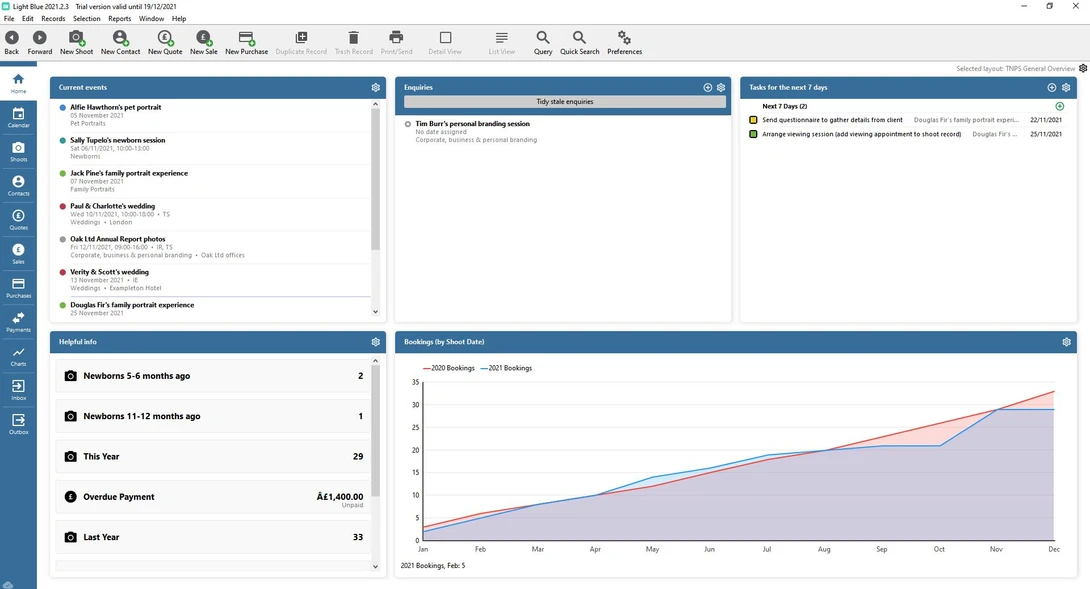
Task: Toggle 2020 Bookings legend entry
Action: [x=448, y=368]
